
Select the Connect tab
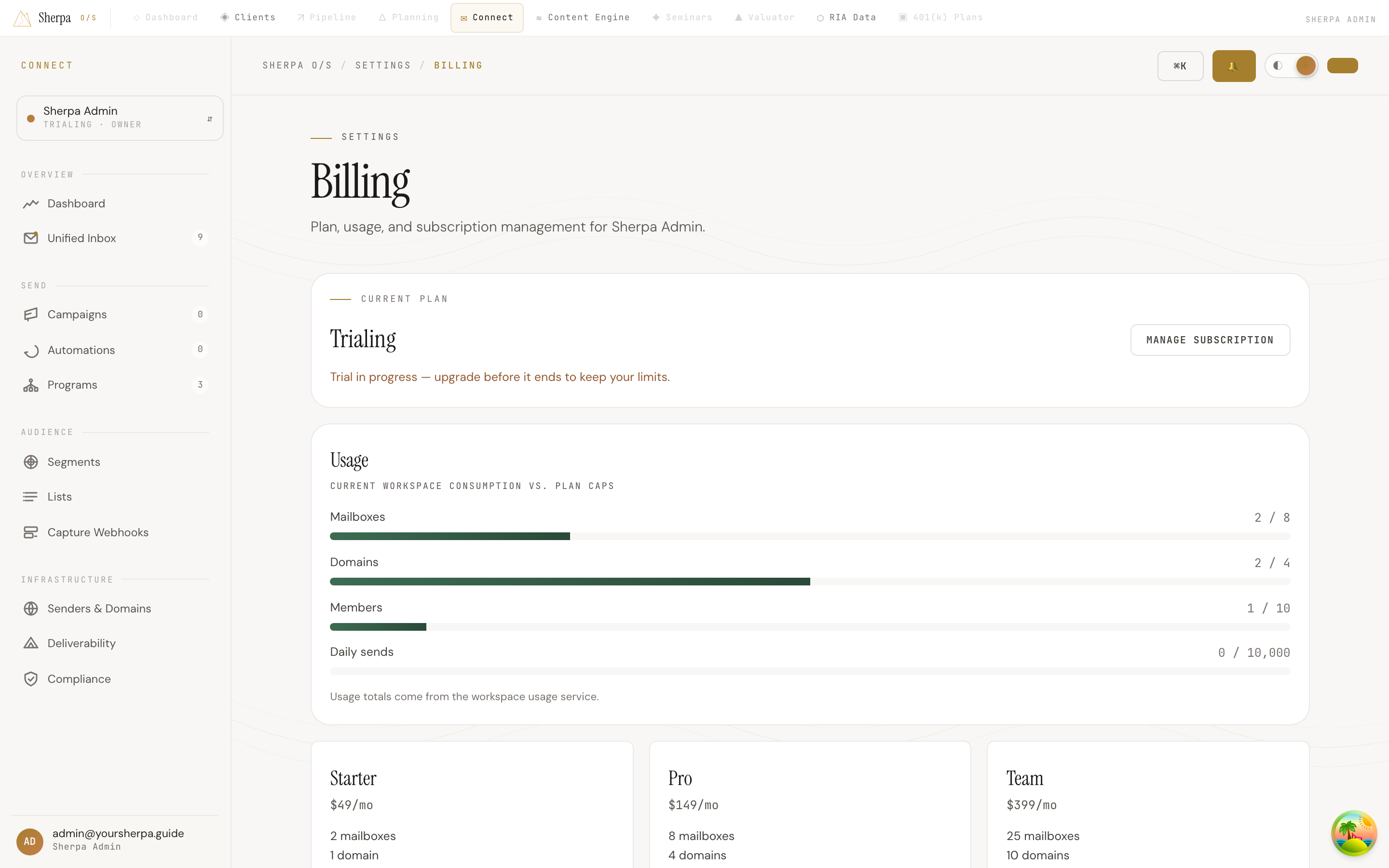tap(487, 18)
